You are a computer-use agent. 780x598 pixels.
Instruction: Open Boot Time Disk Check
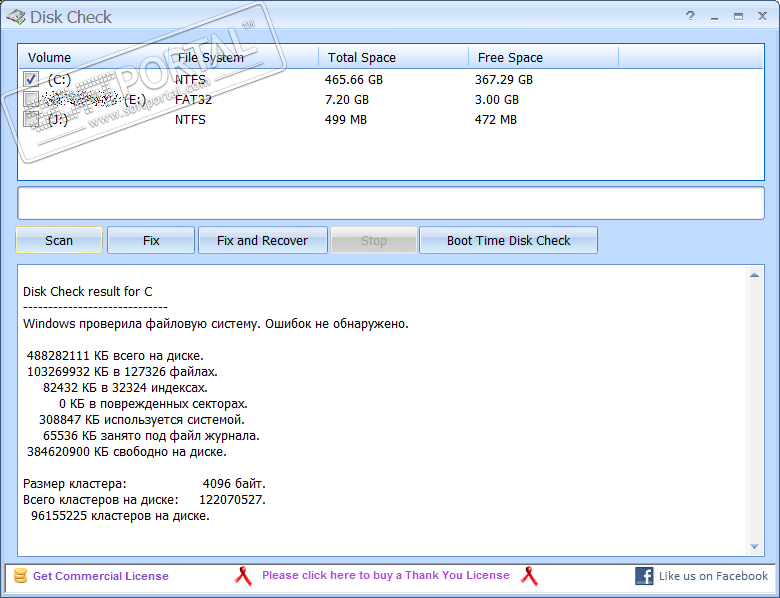[508, 240]
